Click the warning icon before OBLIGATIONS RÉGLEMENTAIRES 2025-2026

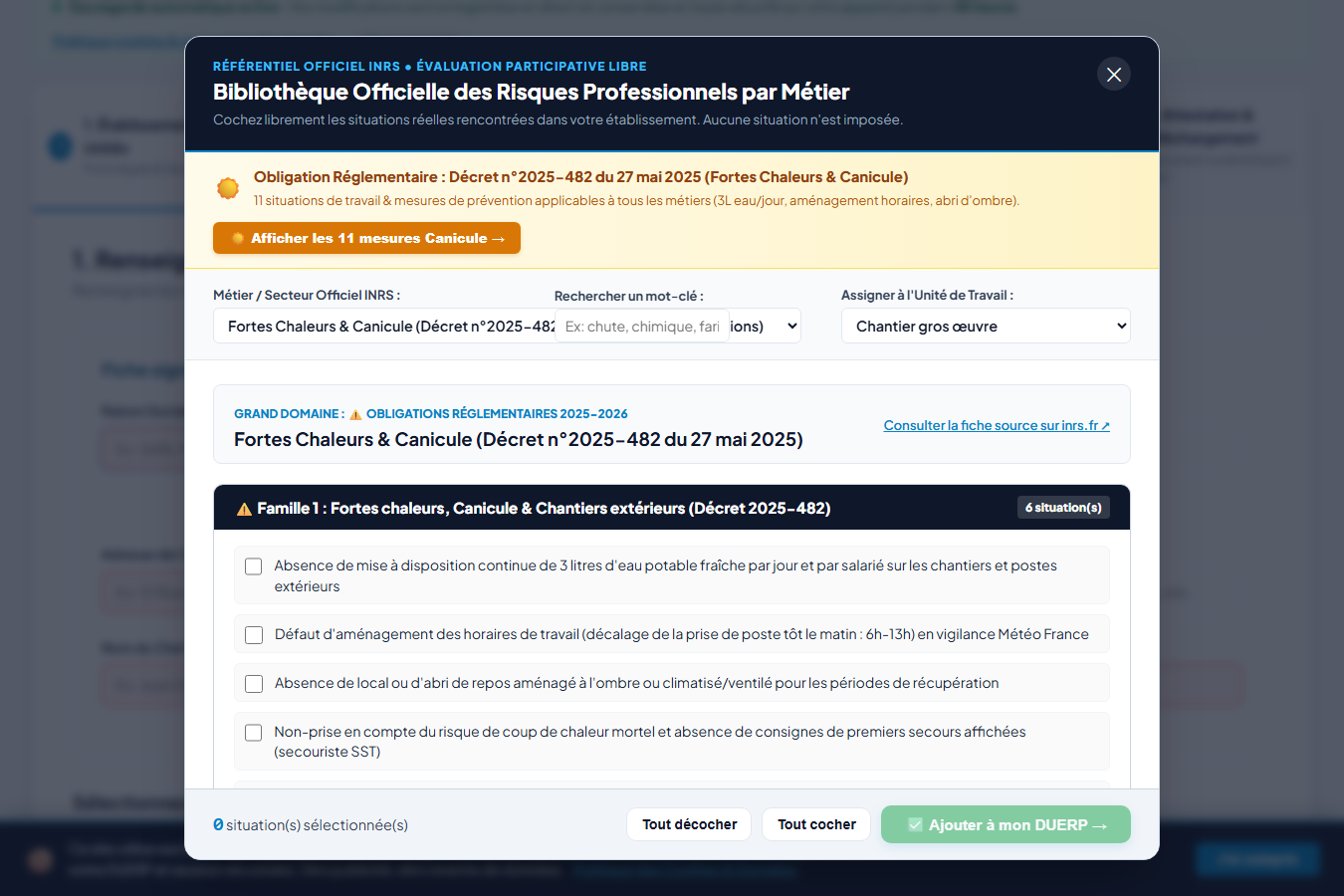tap(355, 414)
